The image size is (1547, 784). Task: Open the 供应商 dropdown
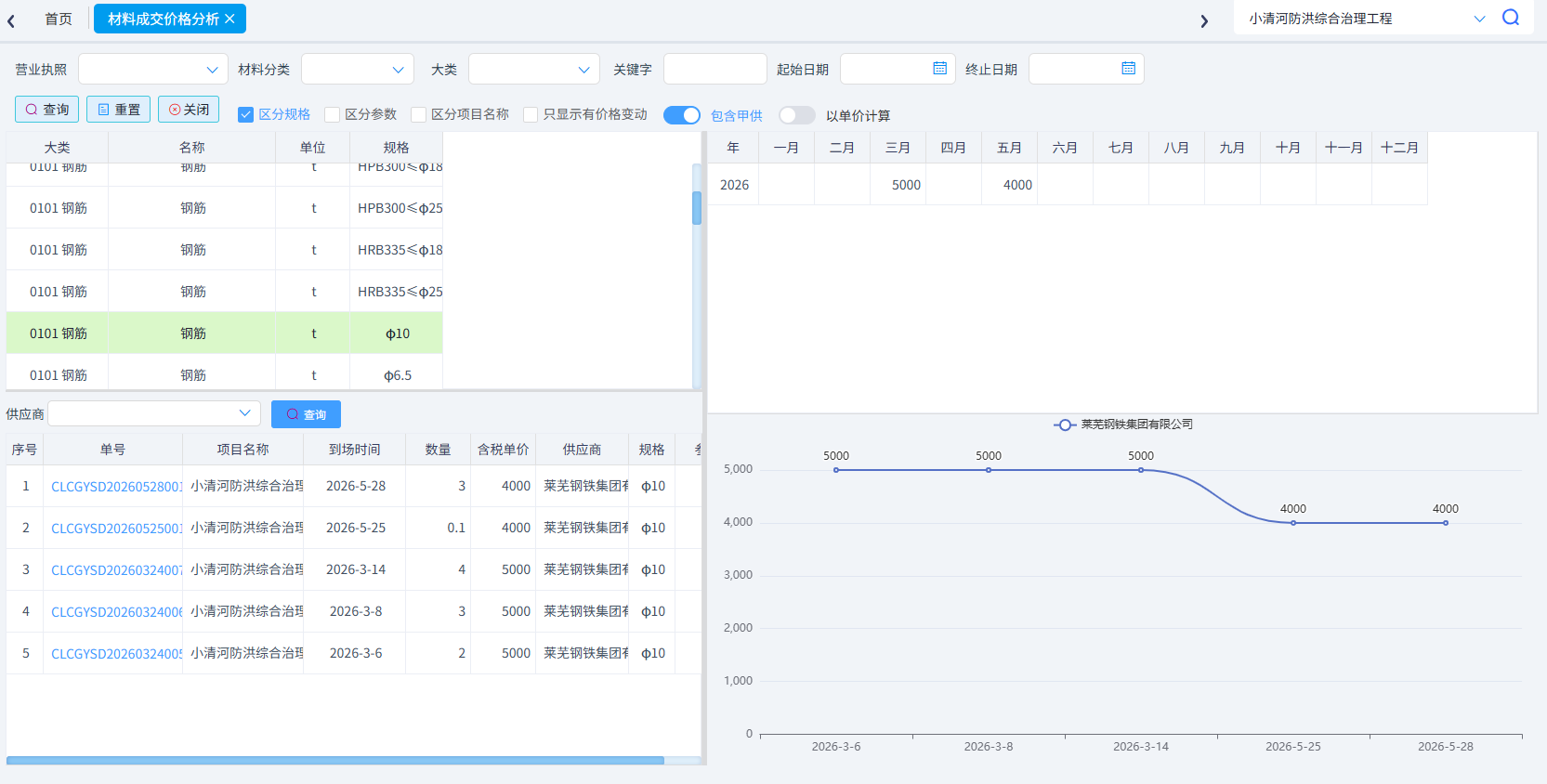coord(154,413)
